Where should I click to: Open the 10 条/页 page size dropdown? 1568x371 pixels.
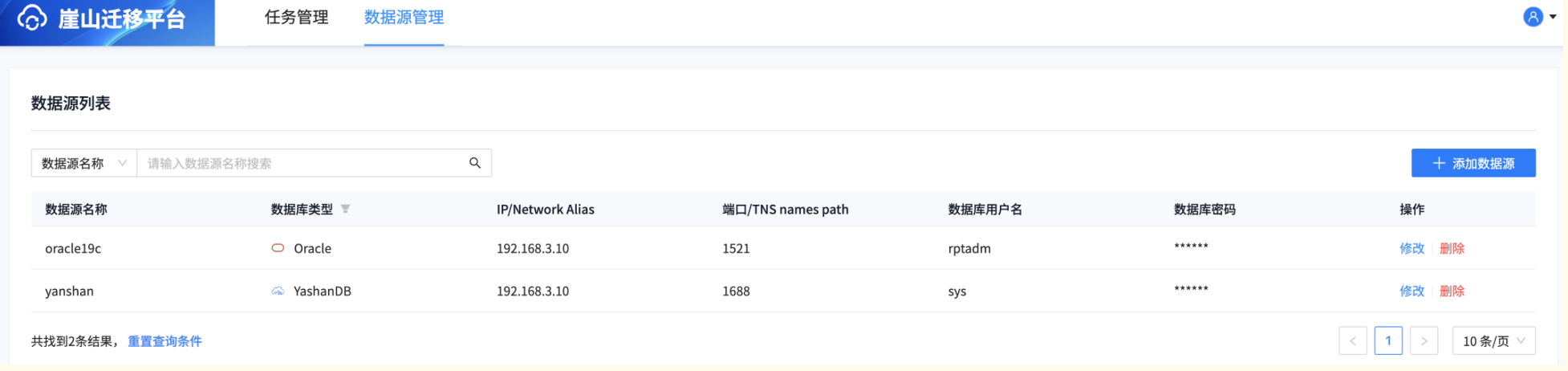coord(1493,340)
